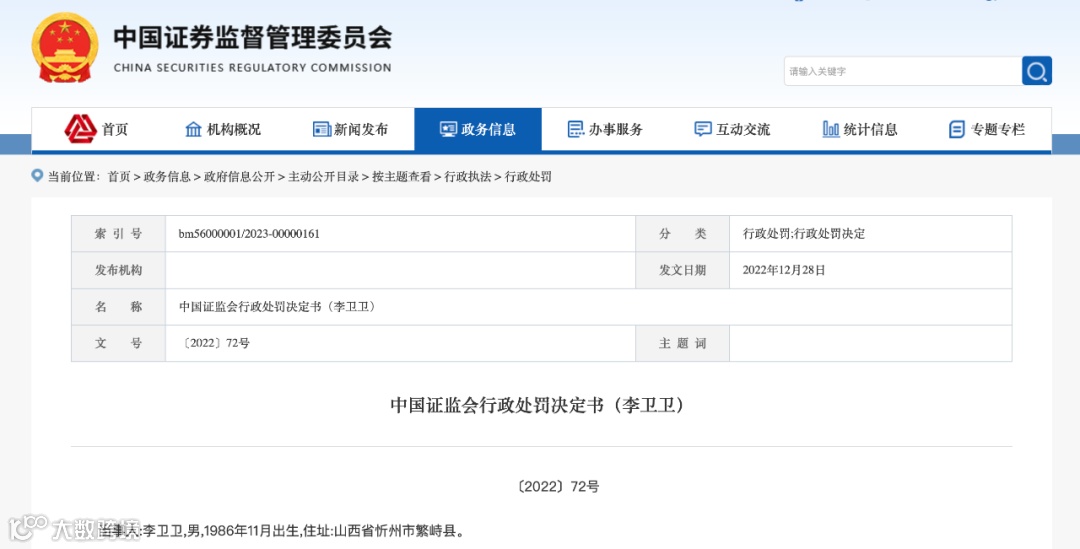The width and height of the screenshot is (1080, 549).
Task: Click the CSRC national emblem logo
Action: (64, 48)
